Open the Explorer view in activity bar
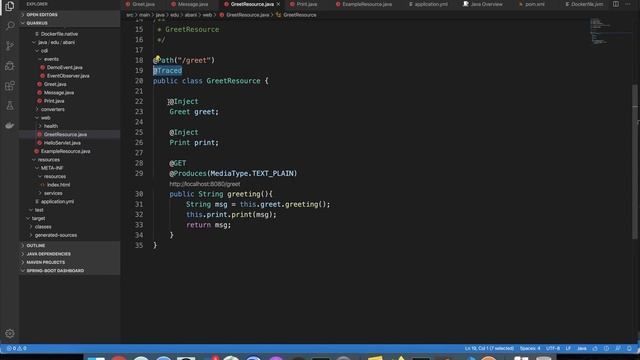The width and height of the screenshot is (640, 360). [9, 6]
